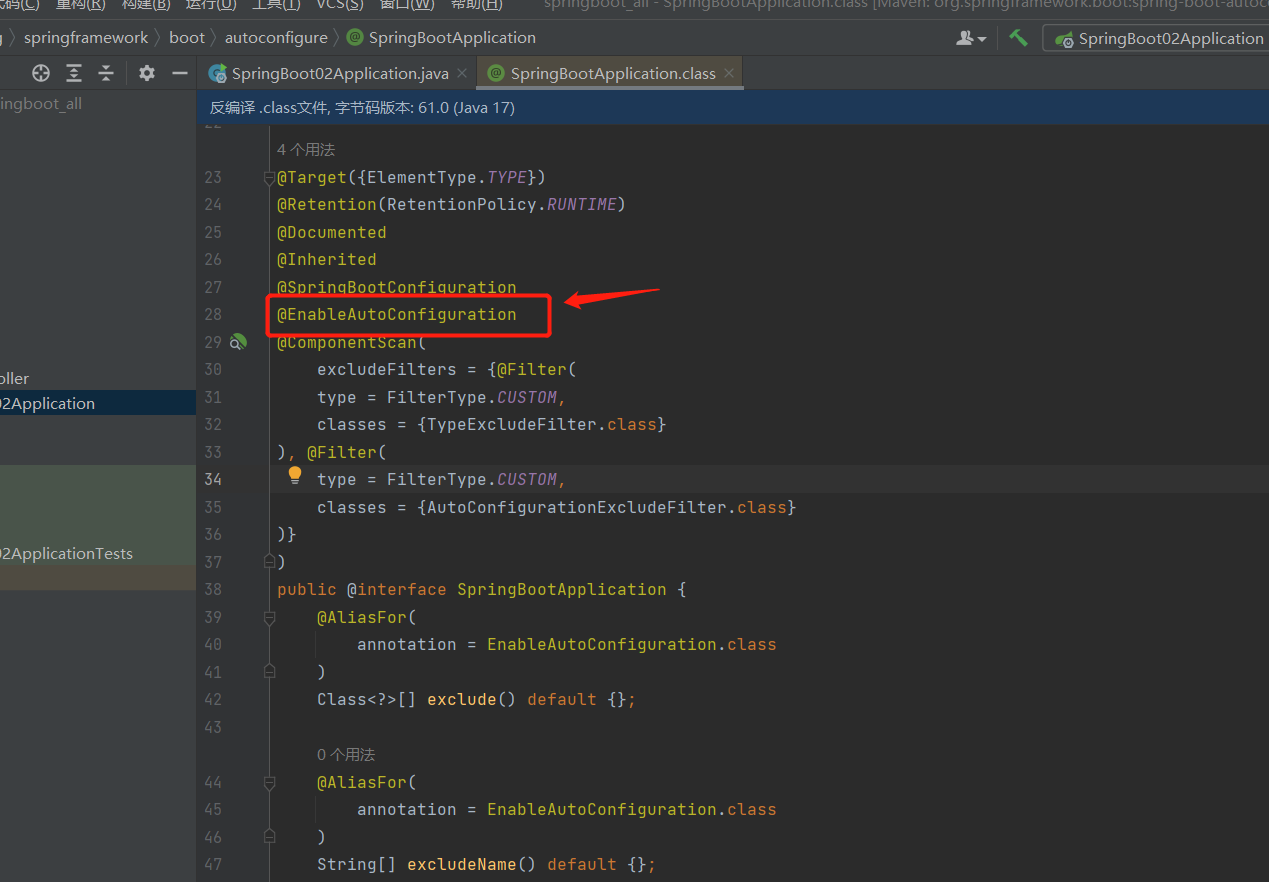Click the @Inherited annotation text

click(x=327, y=260)
